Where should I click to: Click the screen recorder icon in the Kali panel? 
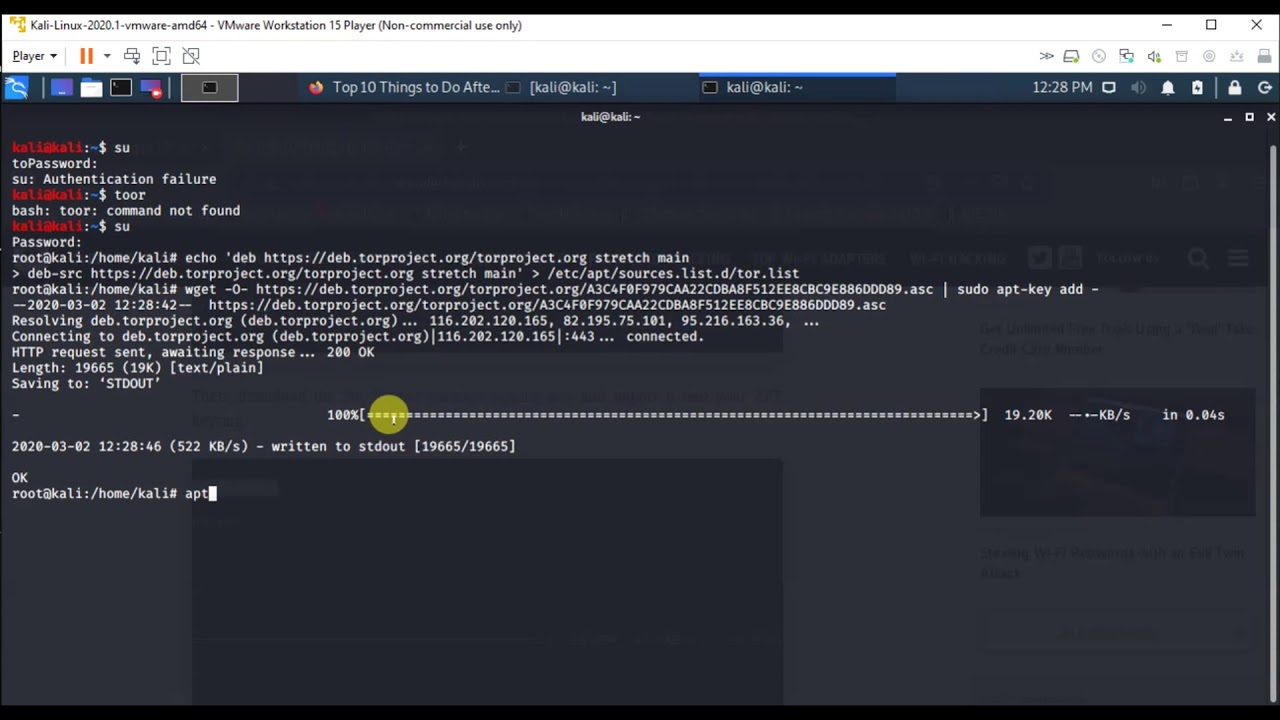[x=151, y=88]
